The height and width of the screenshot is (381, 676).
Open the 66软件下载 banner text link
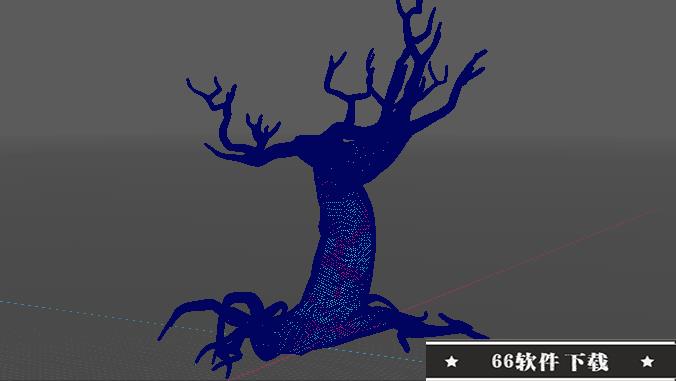click(550, 362)
